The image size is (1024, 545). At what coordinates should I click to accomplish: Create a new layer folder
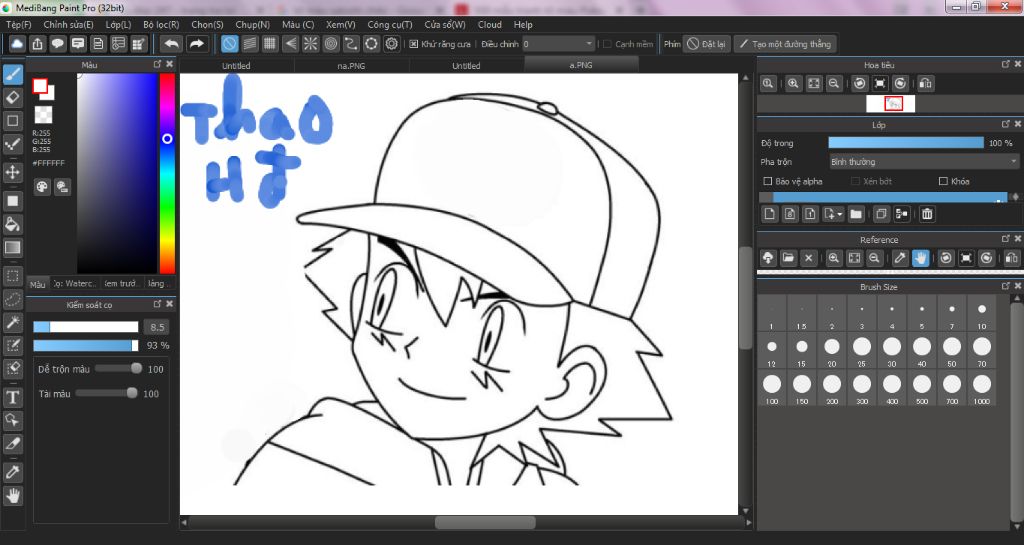point(856,214)
